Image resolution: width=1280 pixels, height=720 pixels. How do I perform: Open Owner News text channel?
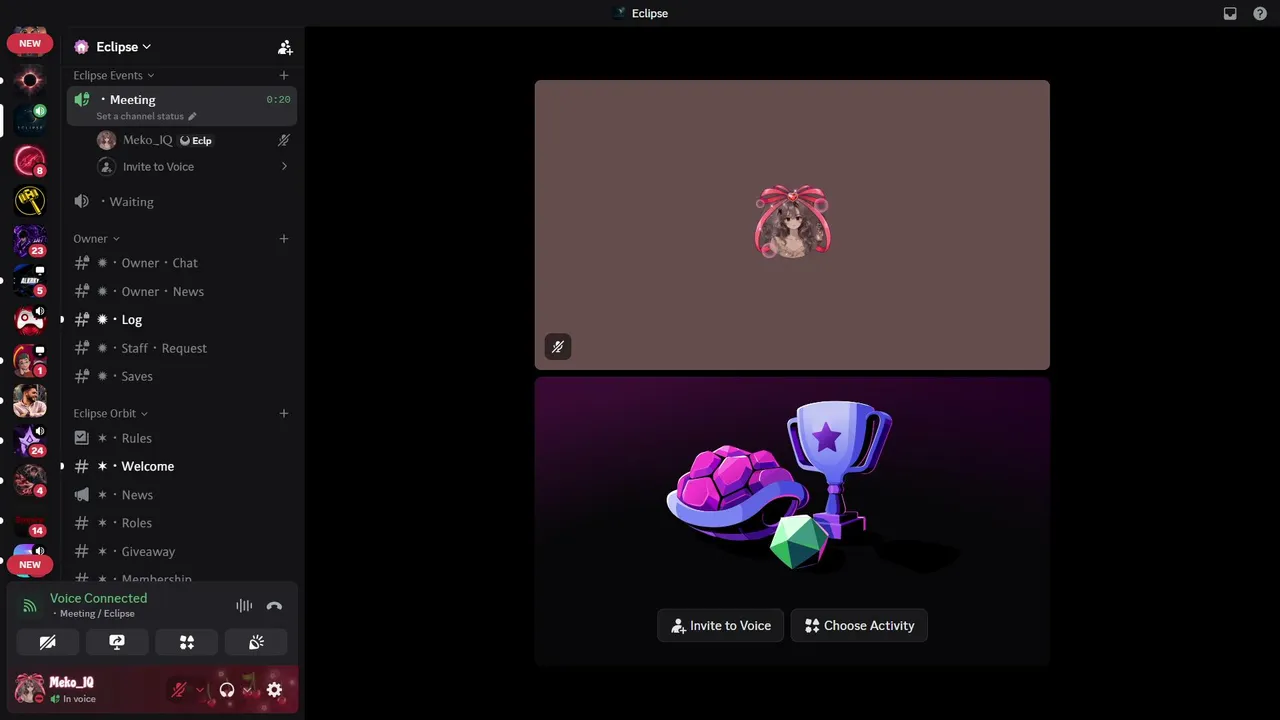click(182, 292)
